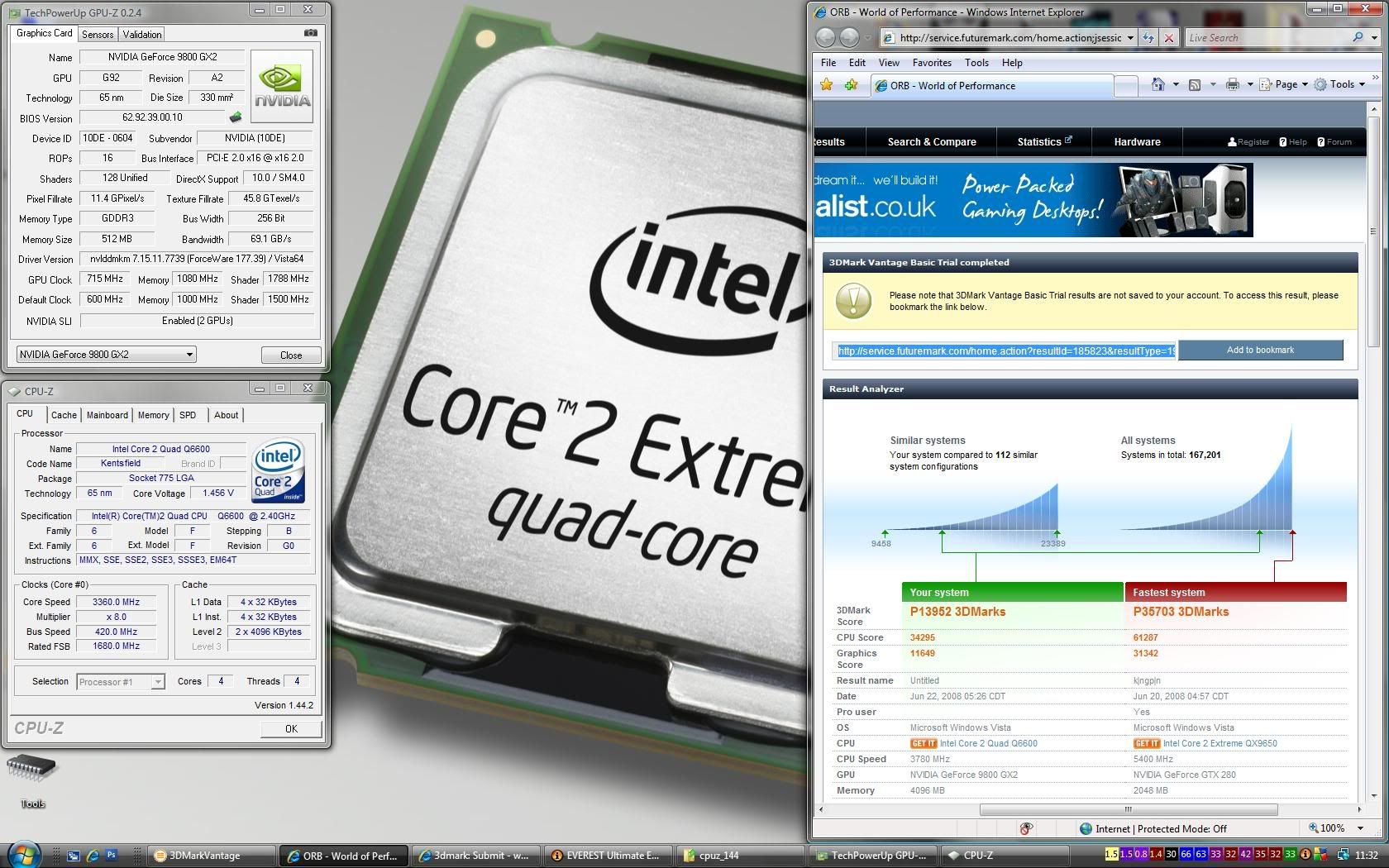Click the IE Forward navigation button

click(x=849, y=37)
